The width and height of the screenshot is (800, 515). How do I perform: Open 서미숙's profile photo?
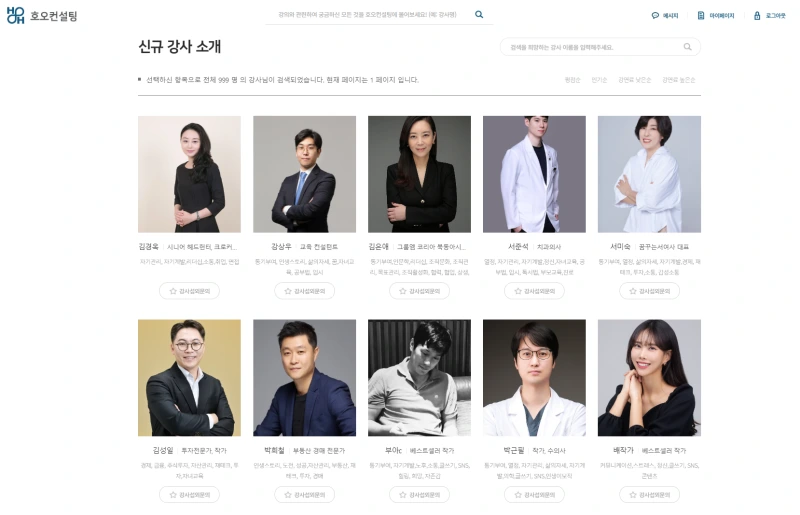[649, 174]
